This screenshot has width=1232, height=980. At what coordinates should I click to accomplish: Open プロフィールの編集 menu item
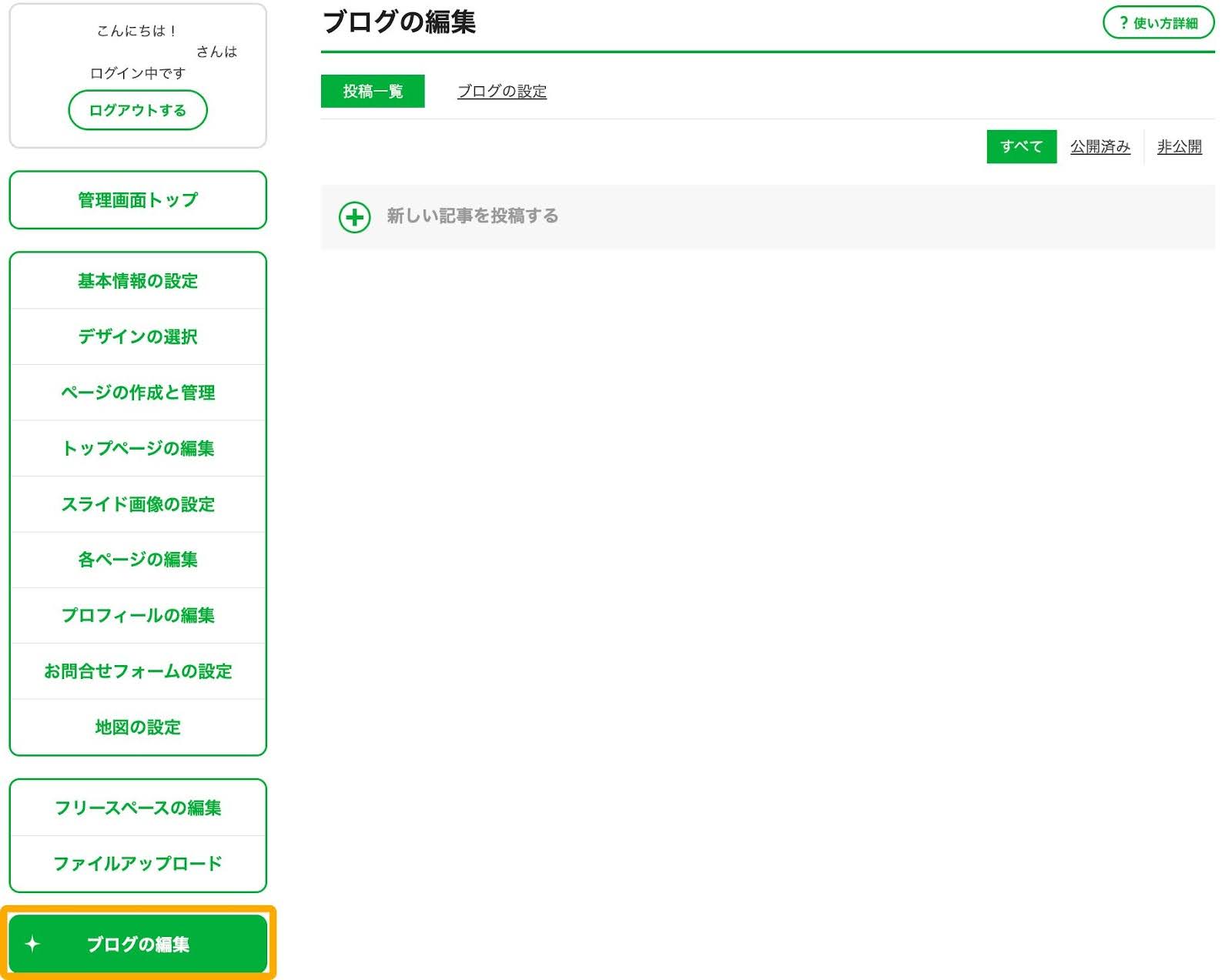click(138, 615)
